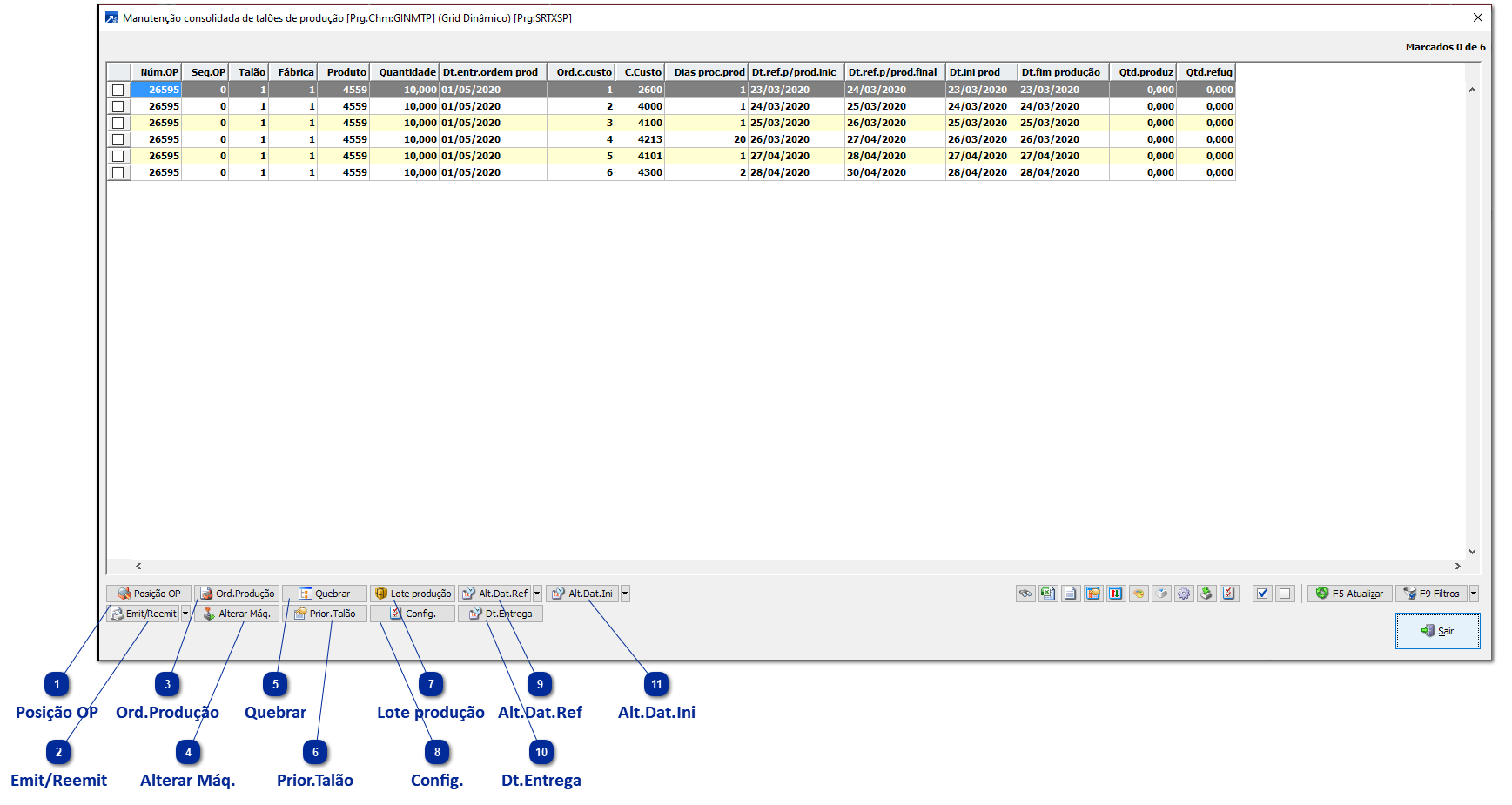Expand the Emit/Reemit dropdown arrow
Viewport: 1512px width, 805px height.
pyautogui.click(x=185, y=614)
